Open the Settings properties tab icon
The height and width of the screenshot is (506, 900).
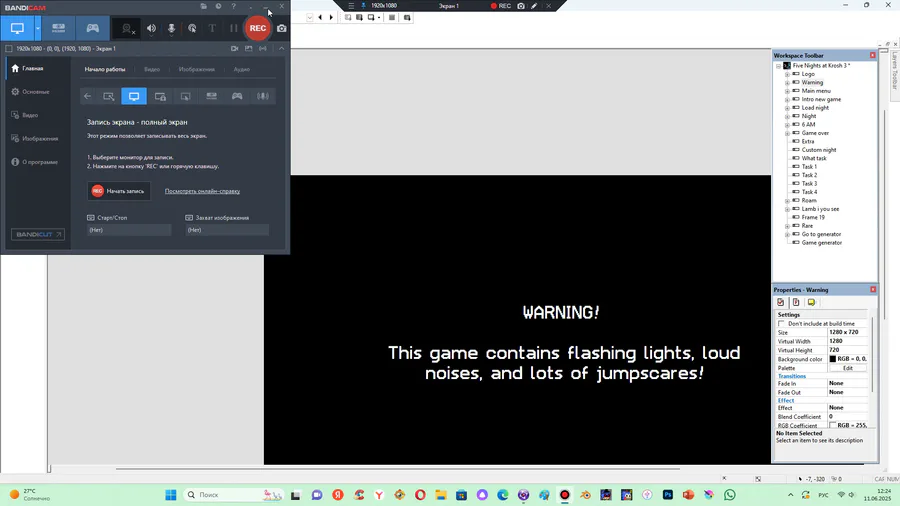pyautogui.click(x=781, y=302)
